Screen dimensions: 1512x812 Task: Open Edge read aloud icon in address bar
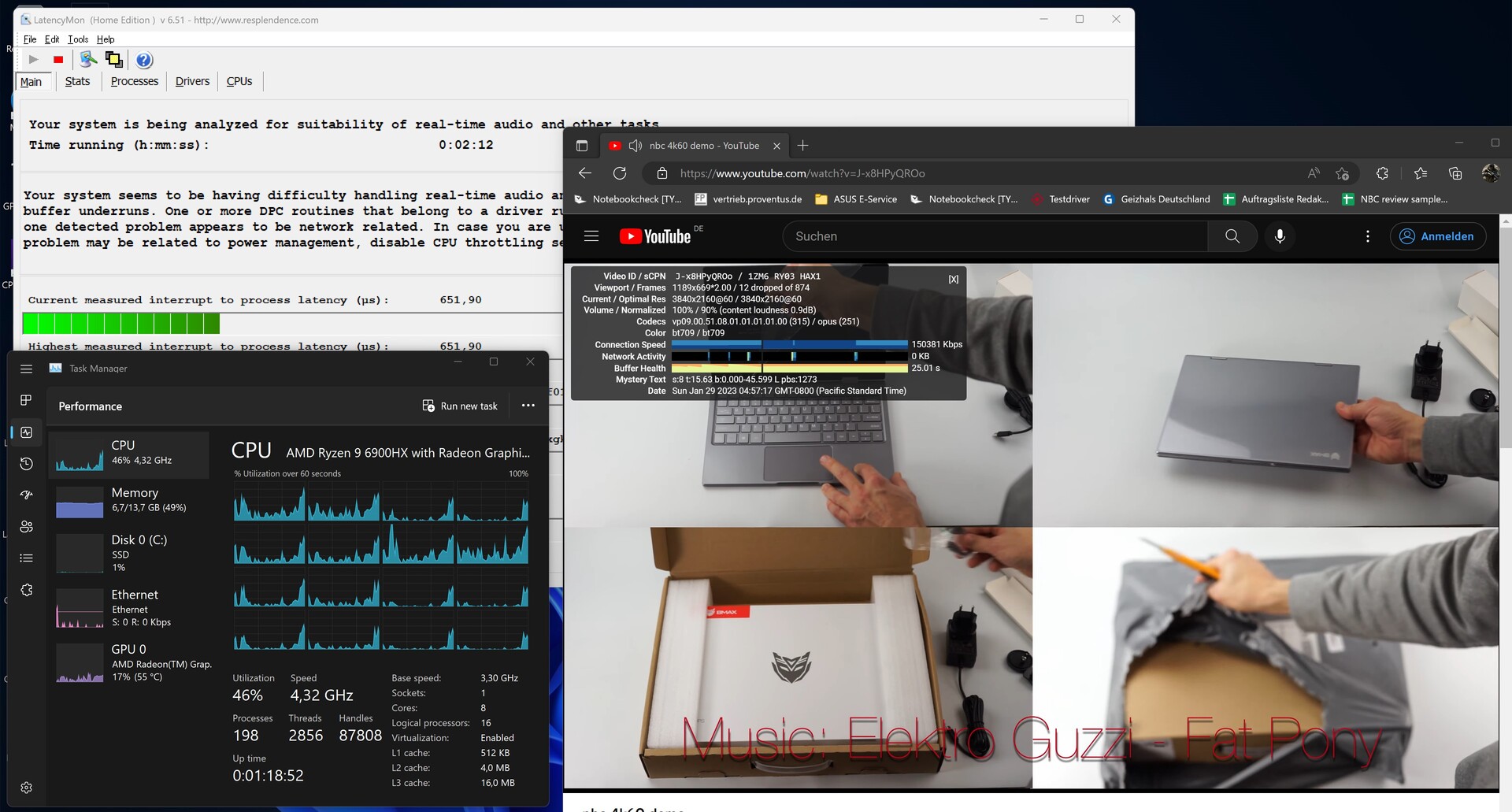pos(1314,173)
